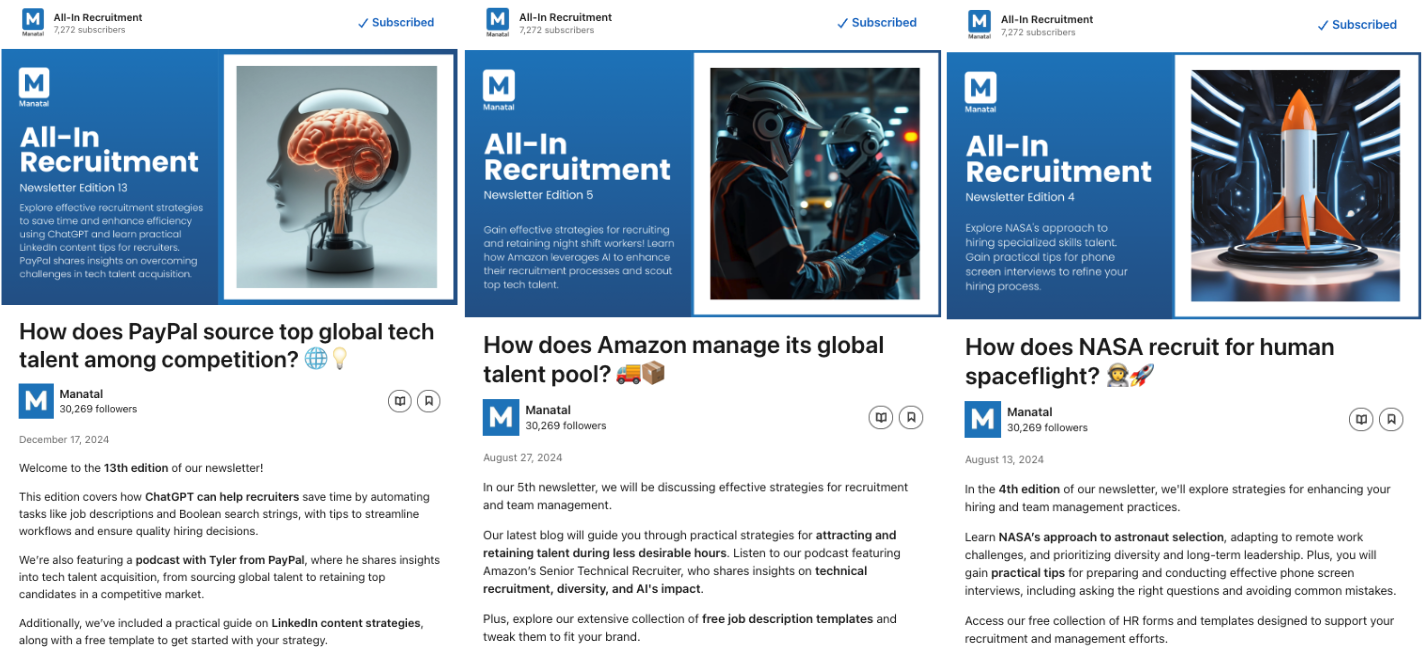Click '30,269 followers' under PayPal article
The image size is (1425, 663).
pos(98,409)
